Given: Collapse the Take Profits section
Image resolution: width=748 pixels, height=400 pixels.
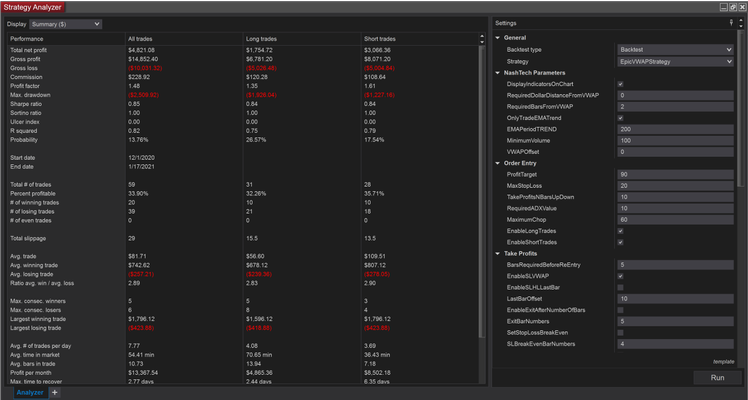Looking at the screenshot, I should pyautogui.click(x=499, y=253).
